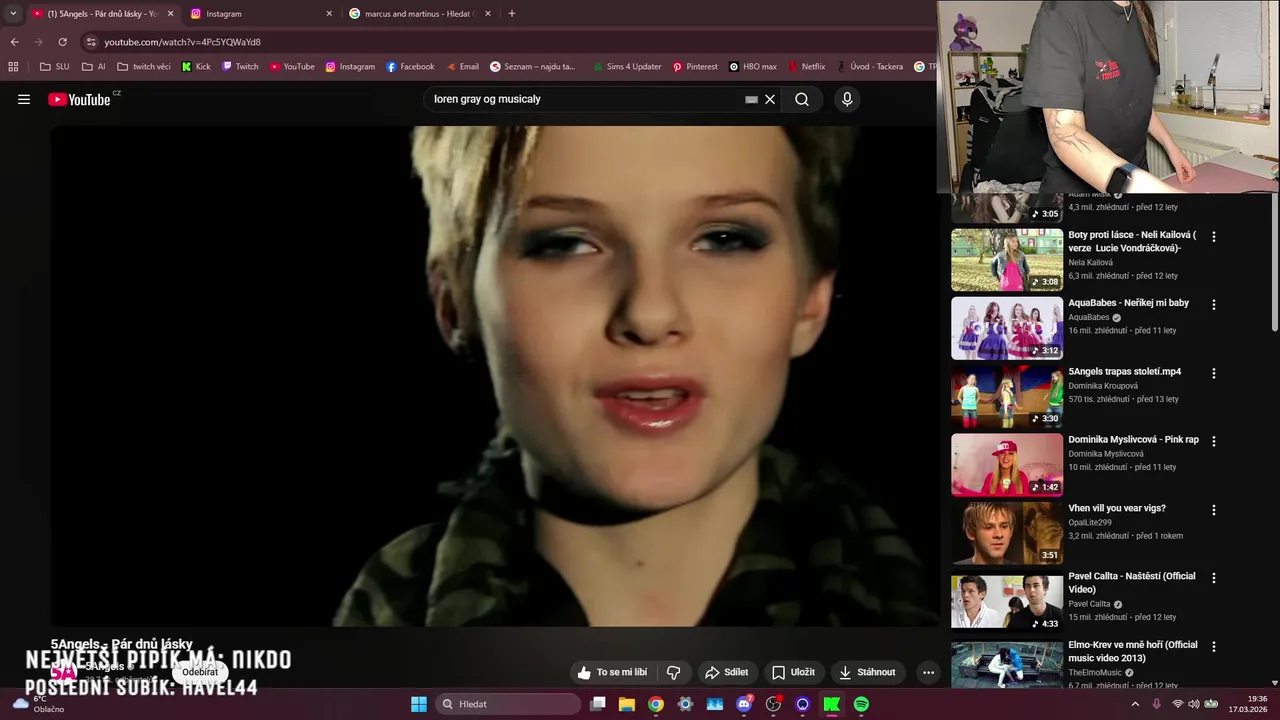Screen dimensions: 1280x720
Task: Open the Sims 4 Updater bookmark
Action: click(627, 67)
